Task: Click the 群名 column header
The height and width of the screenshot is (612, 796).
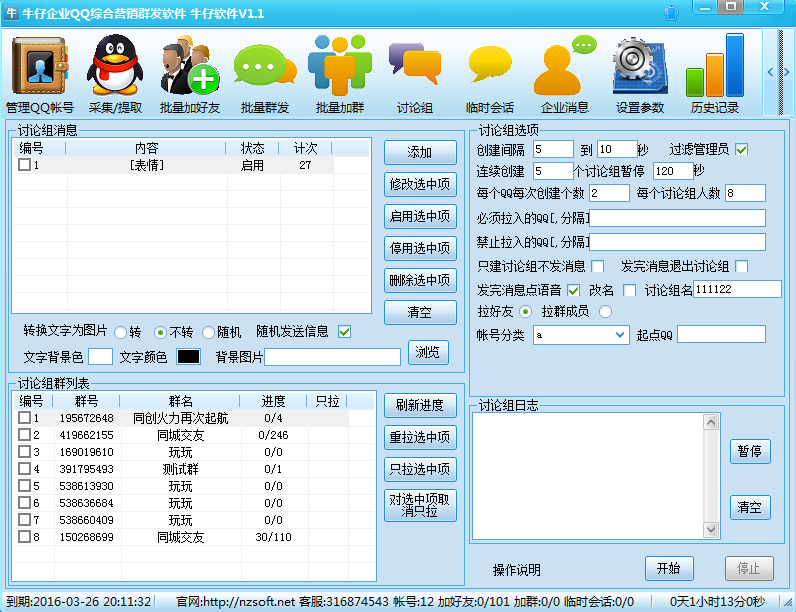Action: coord(180,401)
